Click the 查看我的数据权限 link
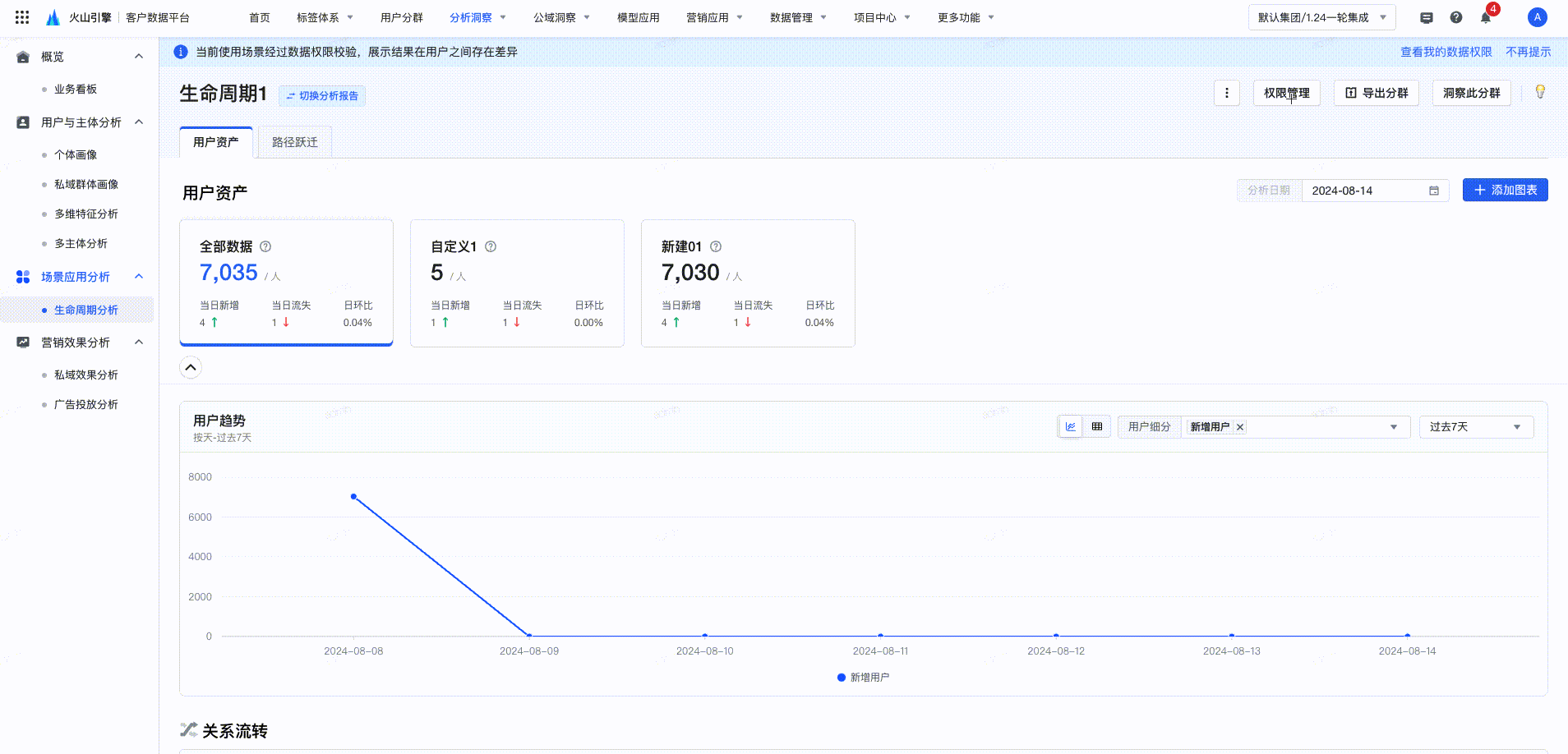Viewport: 1568px width, 754px height. pos(1446,52)
